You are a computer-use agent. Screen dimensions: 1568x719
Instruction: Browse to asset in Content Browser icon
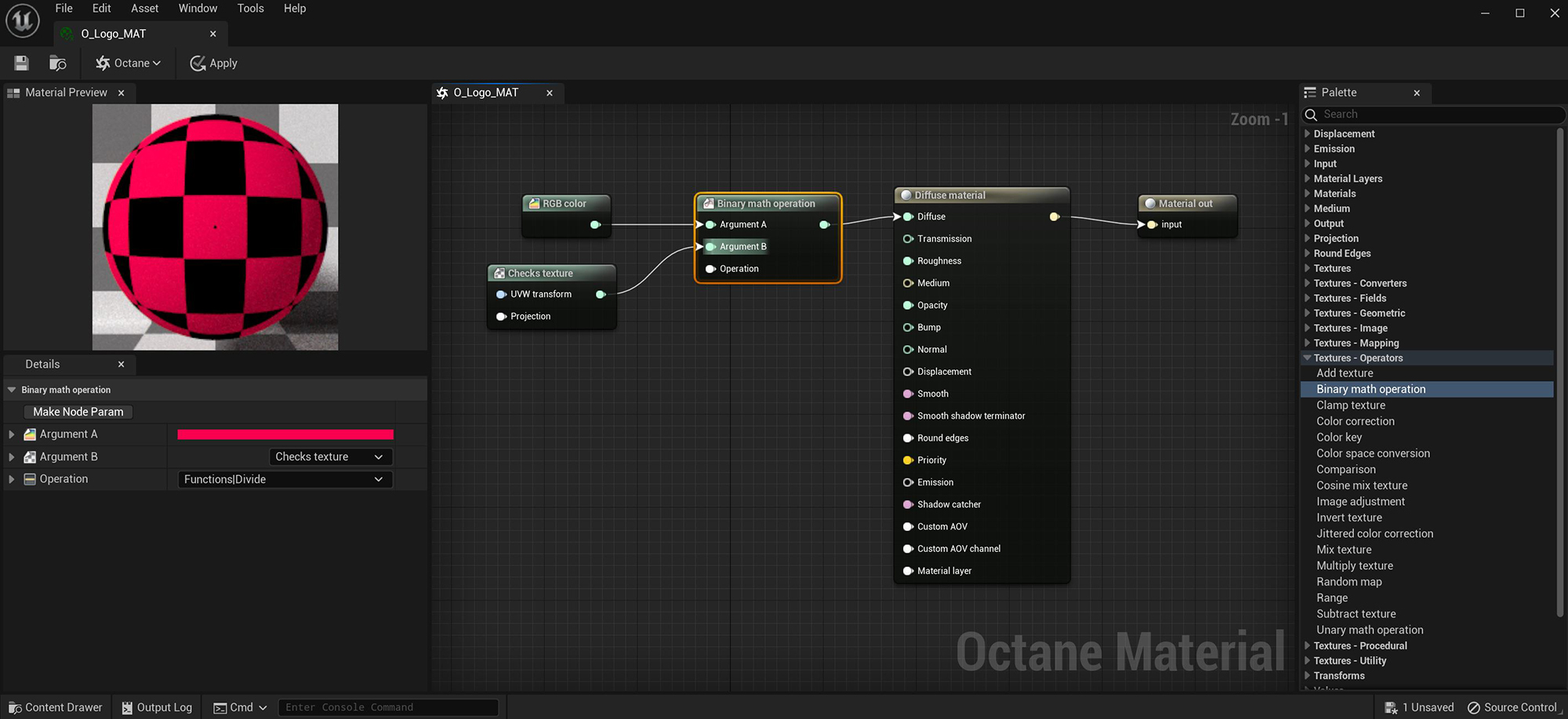(57, 63)
